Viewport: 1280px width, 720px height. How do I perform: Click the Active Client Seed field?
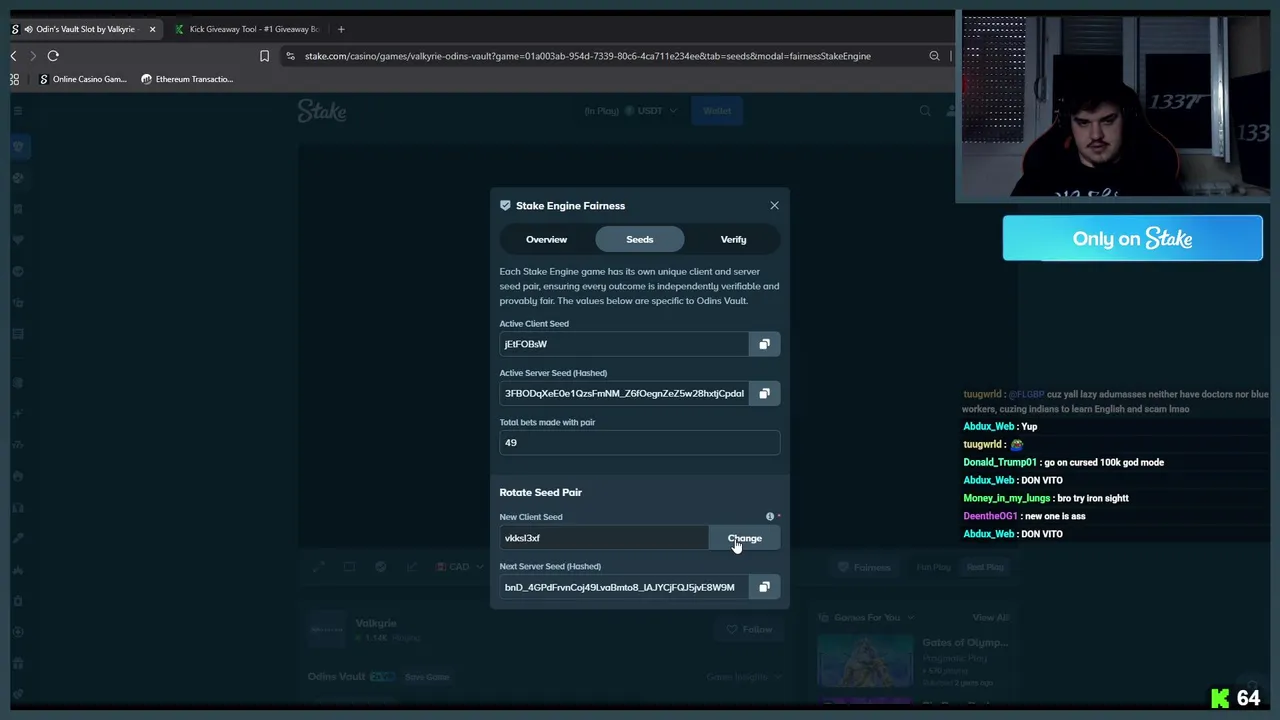624,344
